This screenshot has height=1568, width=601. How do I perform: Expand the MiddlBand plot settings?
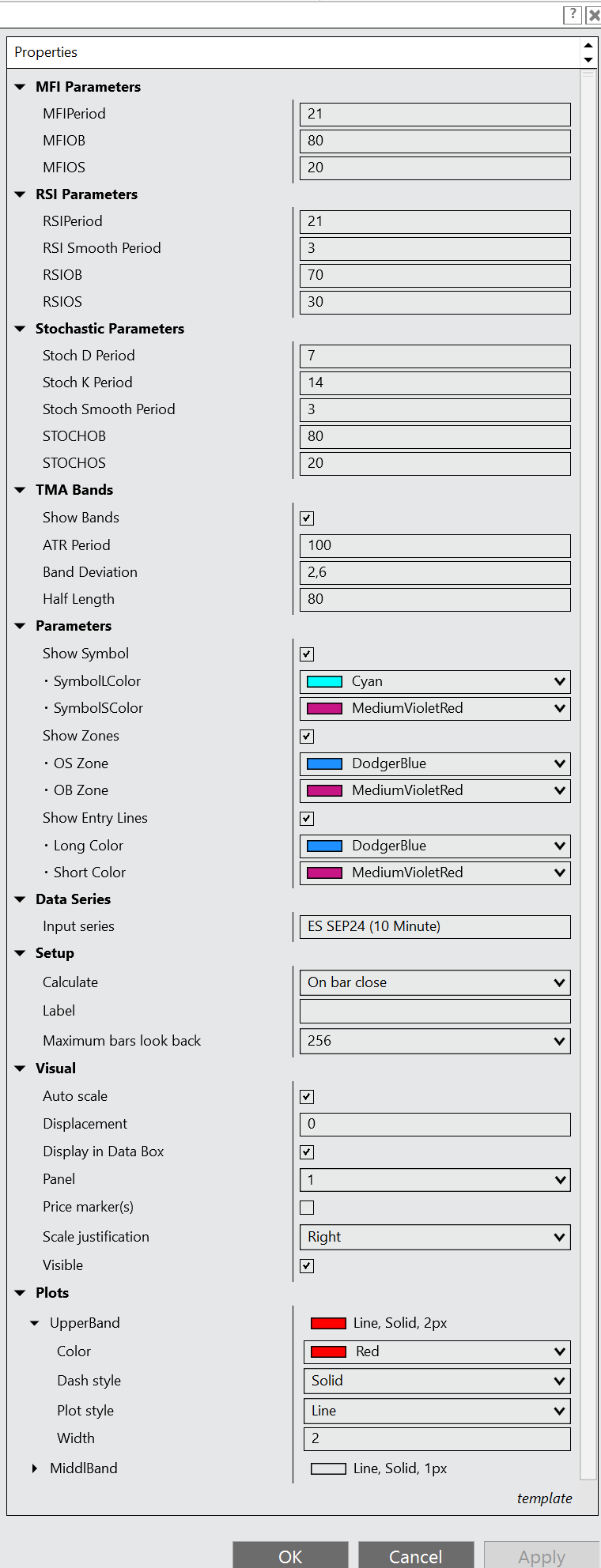tap(35, 1468)
